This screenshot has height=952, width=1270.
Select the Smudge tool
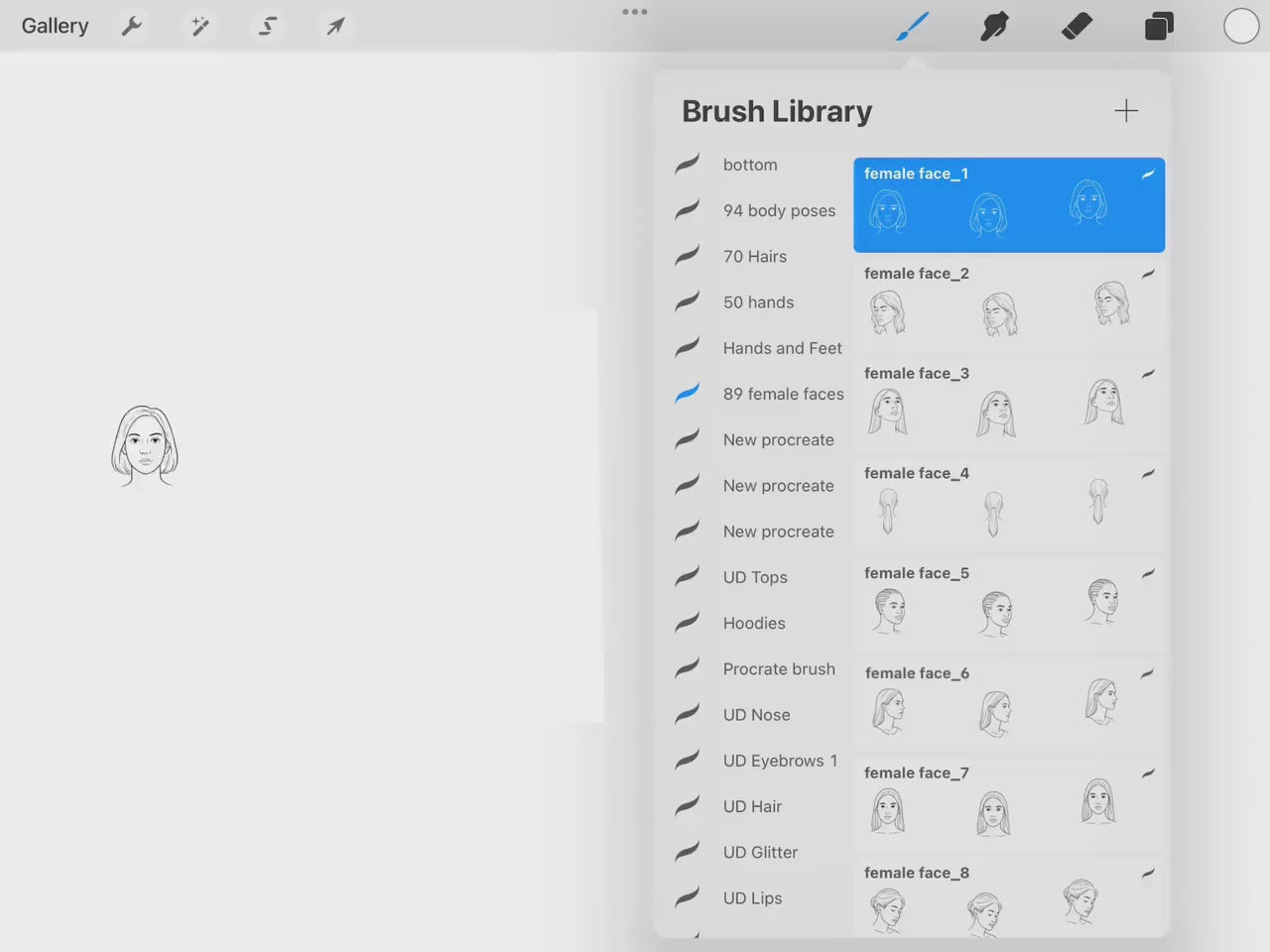[994, 26]
